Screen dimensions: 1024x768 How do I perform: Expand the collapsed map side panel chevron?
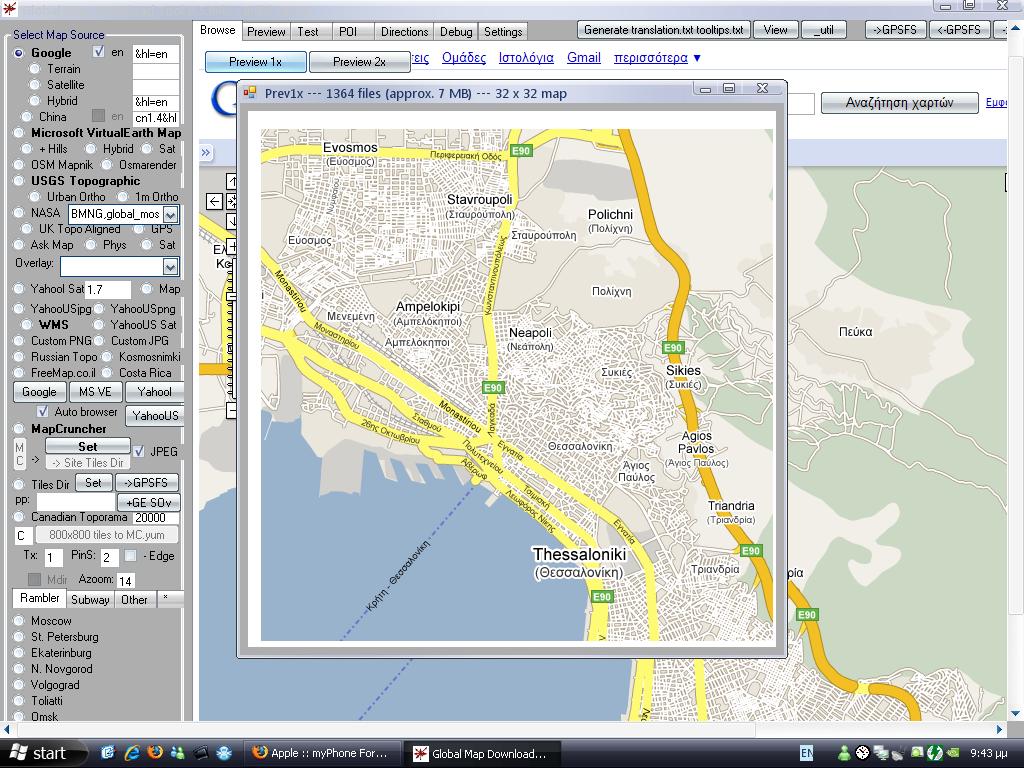tap(206, 153)
